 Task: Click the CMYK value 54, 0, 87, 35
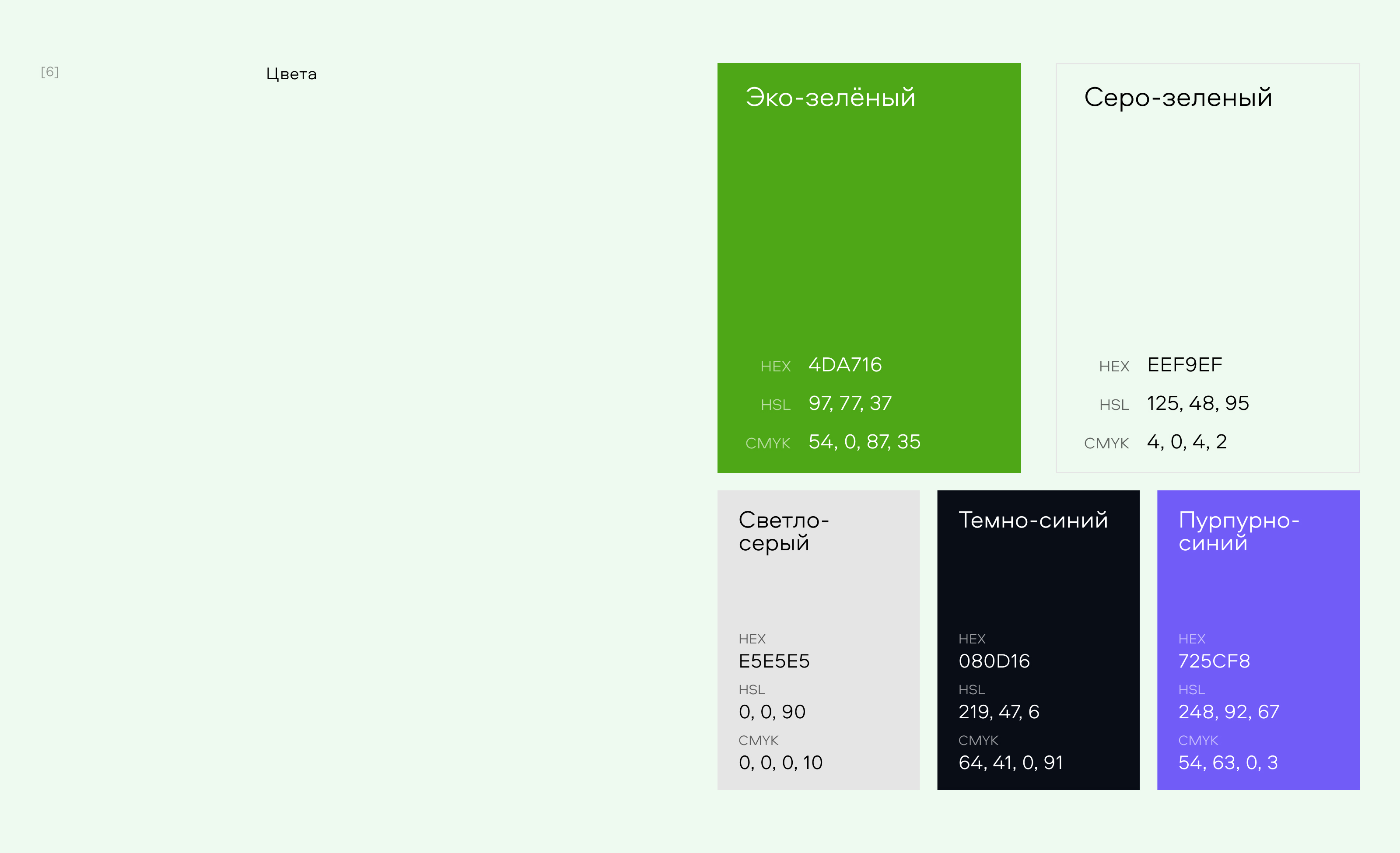[x=864, y=442]
